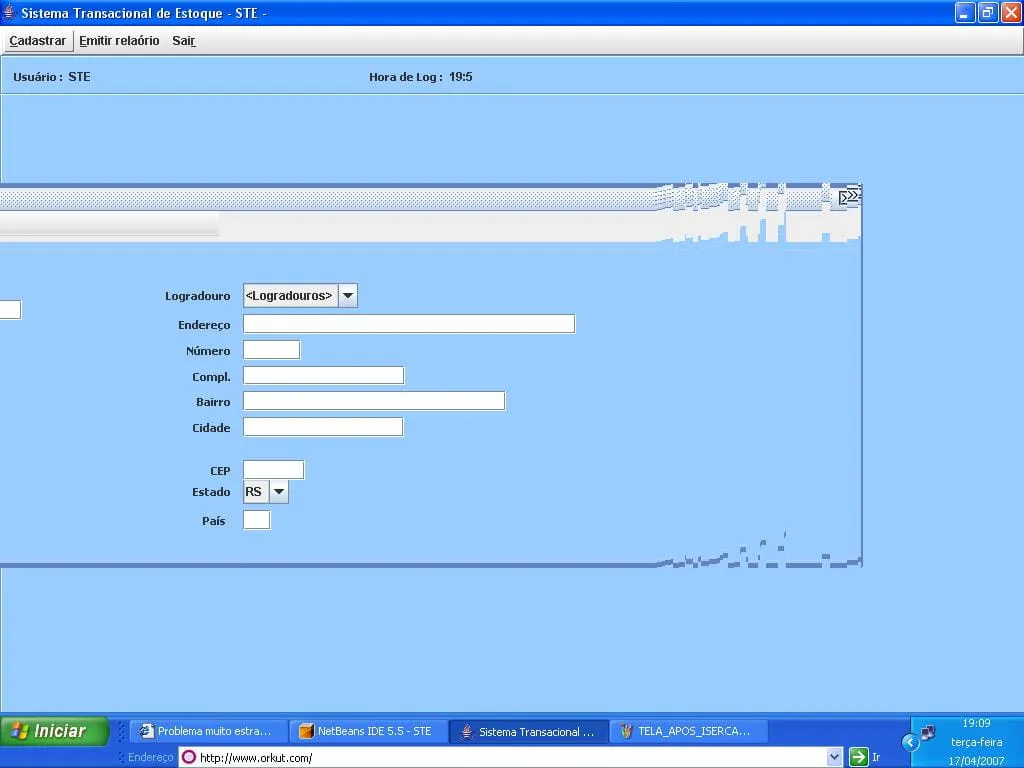The image size is (1024, 768).
Task: Expand hidden system tray icons arrow
Action: 910,743
